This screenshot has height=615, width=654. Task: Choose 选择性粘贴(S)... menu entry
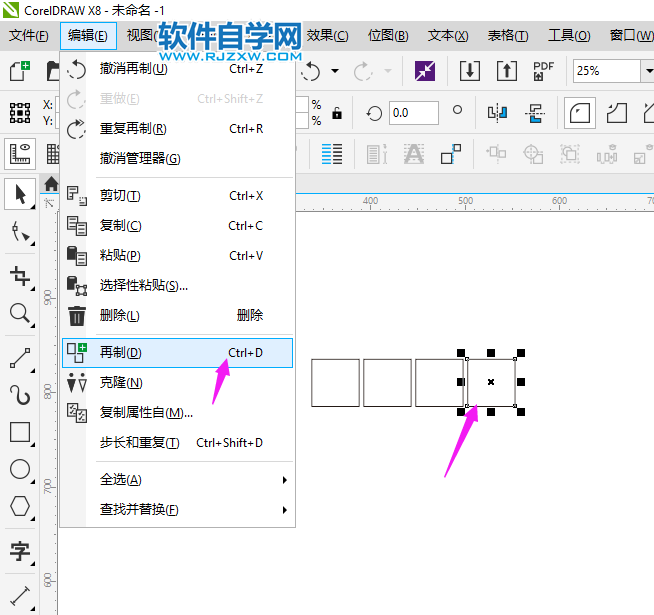coord(178,286)
